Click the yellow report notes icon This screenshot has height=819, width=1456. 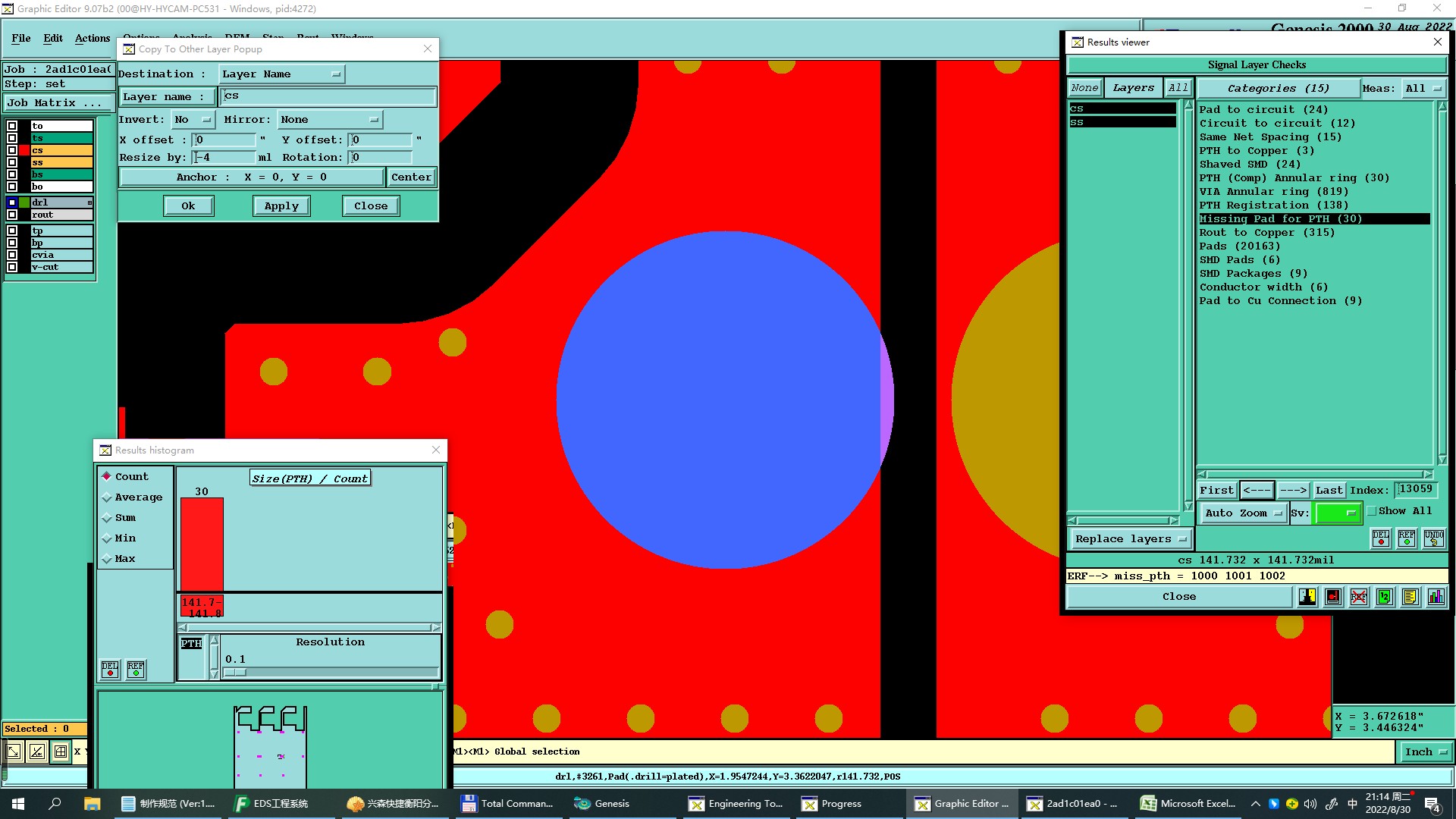pos(1410,597)
